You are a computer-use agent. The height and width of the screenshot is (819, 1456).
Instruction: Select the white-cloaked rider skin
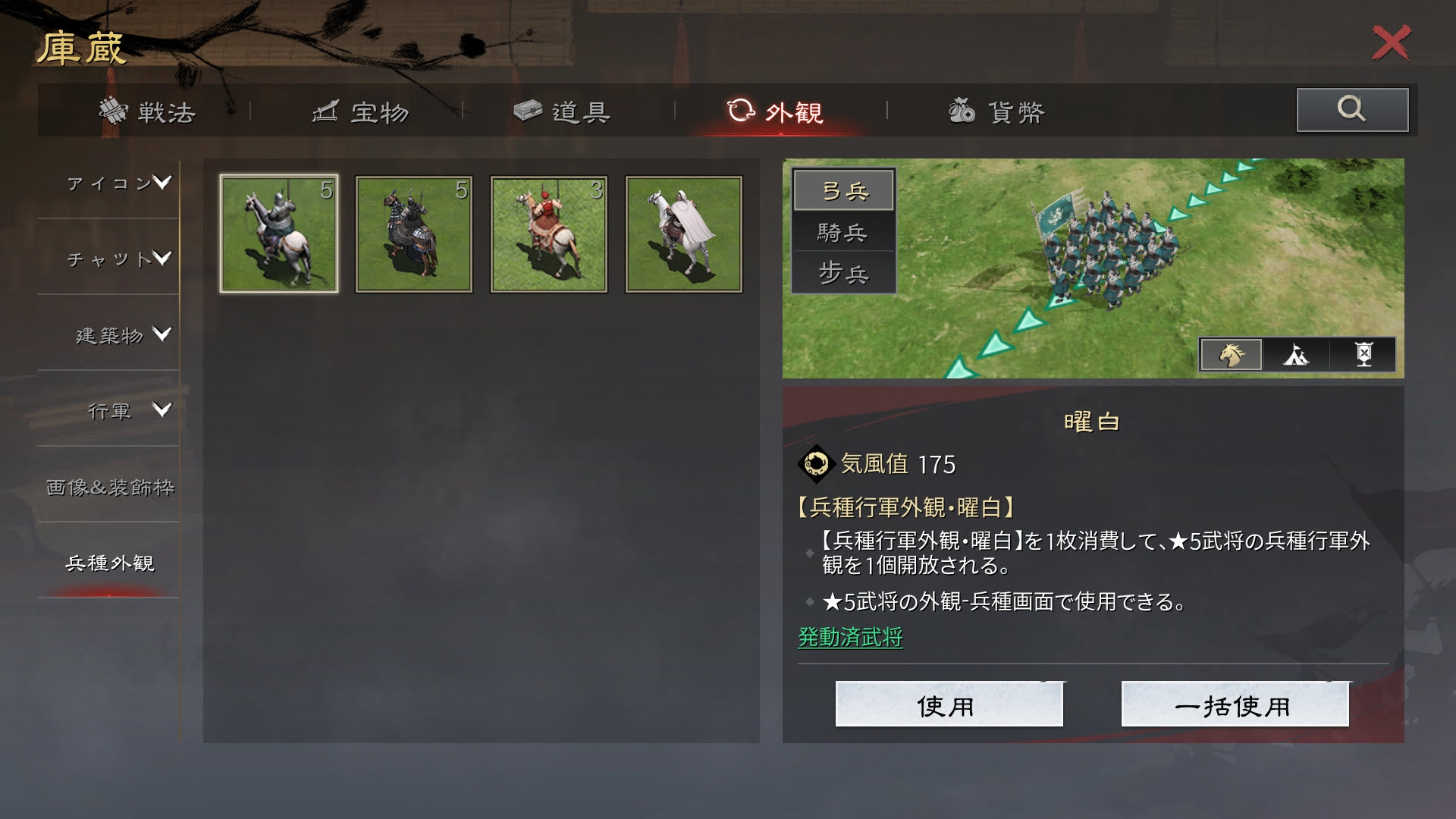coord(684,234)
